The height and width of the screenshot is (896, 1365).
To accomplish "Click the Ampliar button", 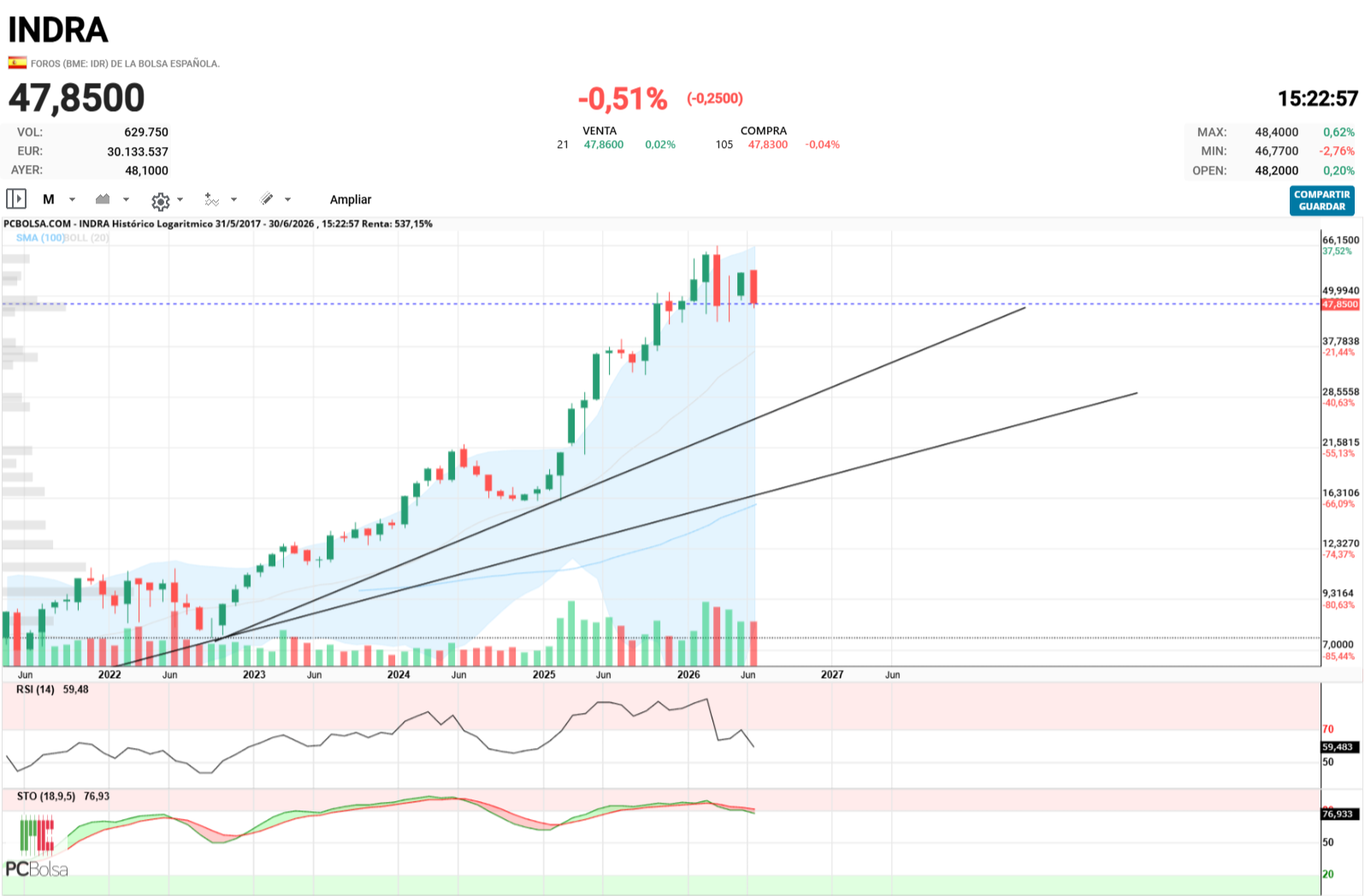I will coord(351,199).
